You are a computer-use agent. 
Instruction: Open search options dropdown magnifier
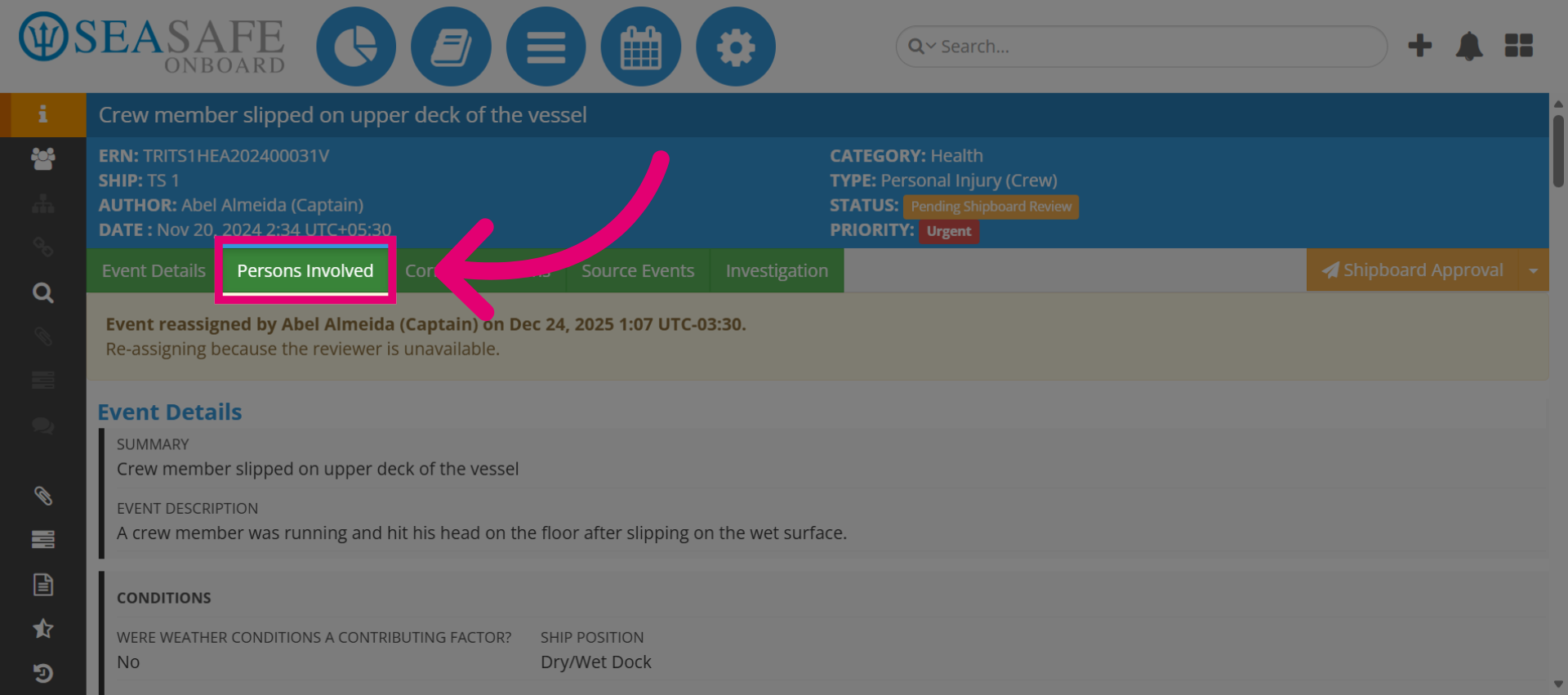click(921, 47)
